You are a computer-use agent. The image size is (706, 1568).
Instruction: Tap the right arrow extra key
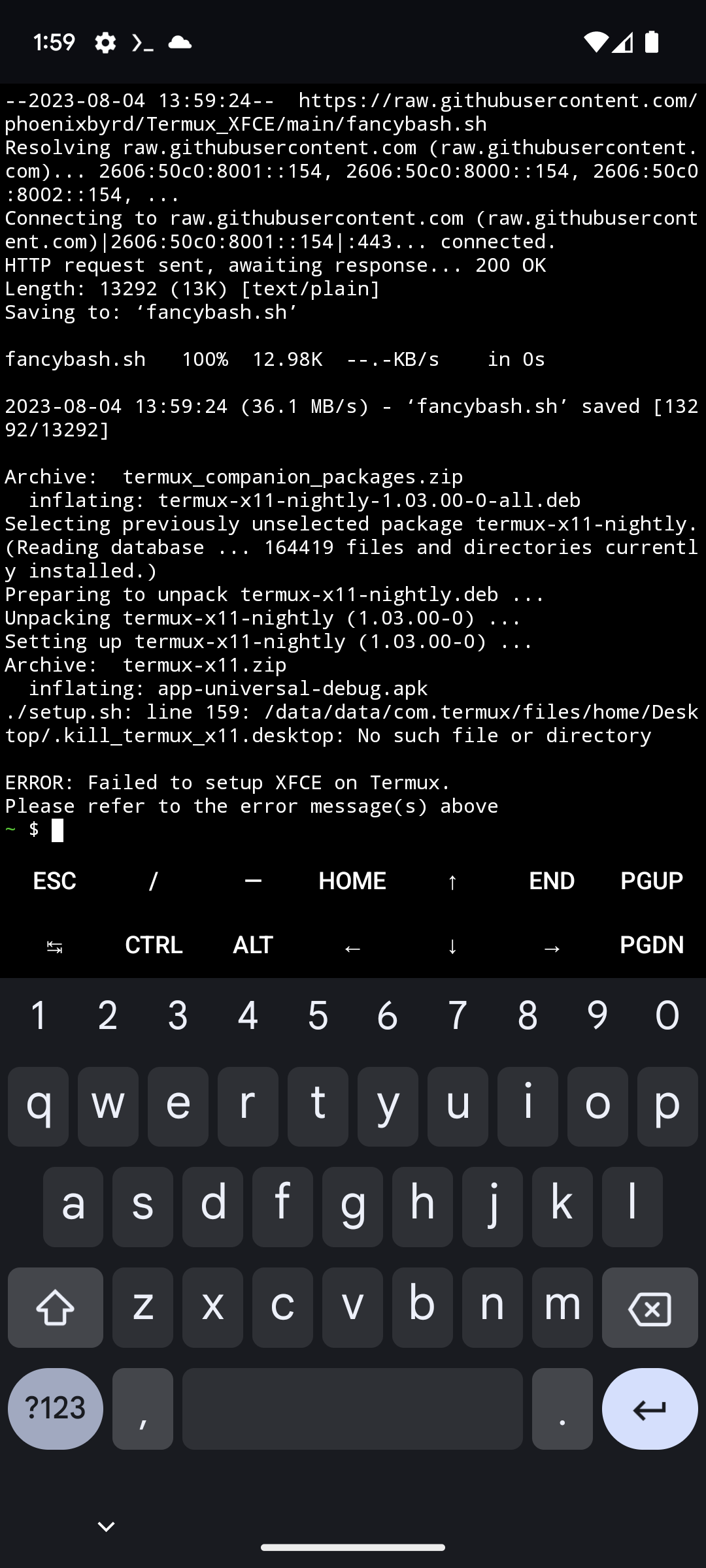tap(552, 946)
